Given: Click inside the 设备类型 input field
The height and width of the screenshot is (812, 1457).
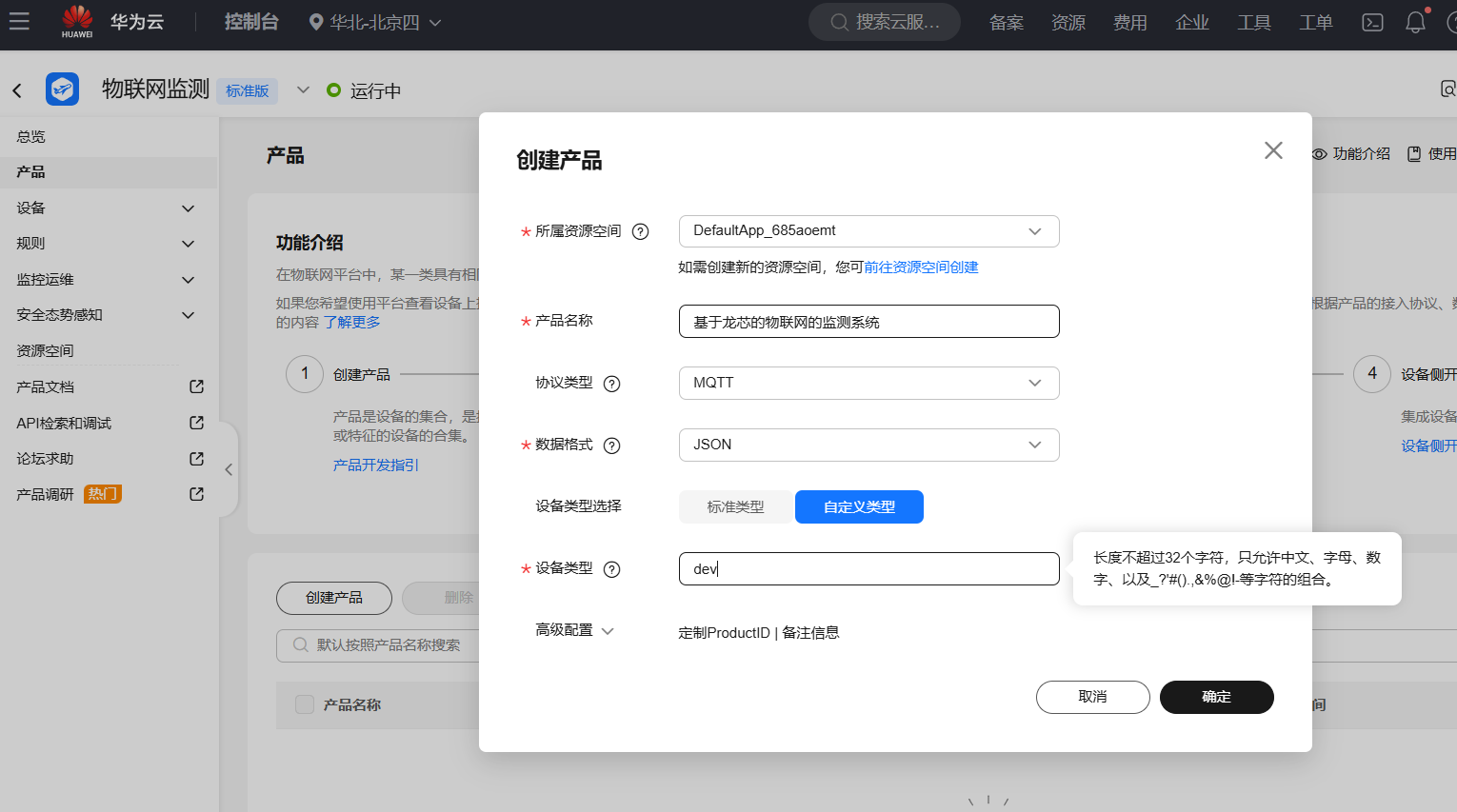Looking at the screenshot, I should [x=868, y=568].
